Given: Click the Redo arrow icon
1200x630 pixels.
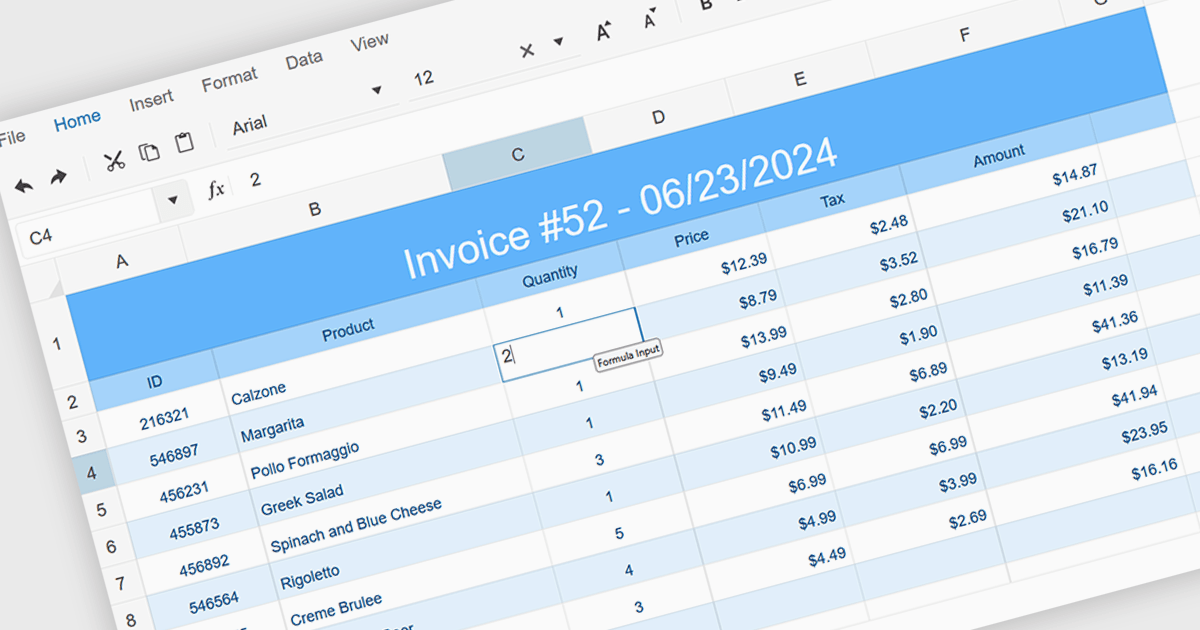Looking at the screenshot, I should click(x=58, y=178).
